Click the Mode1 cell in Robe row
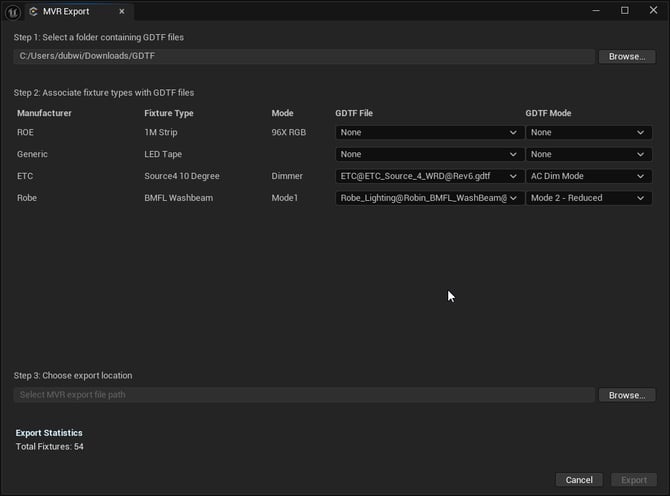 coord(285,198)
